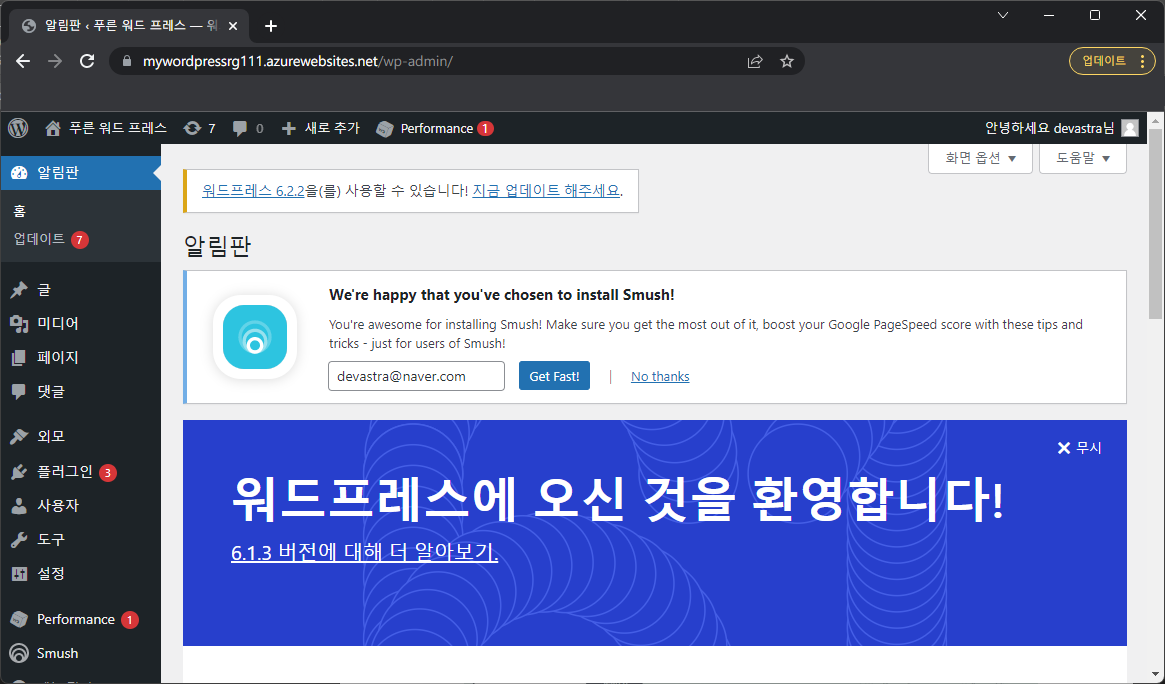Click the site lock icon in address bar
The image size is (1165, 684).
(x=126, y=61)
